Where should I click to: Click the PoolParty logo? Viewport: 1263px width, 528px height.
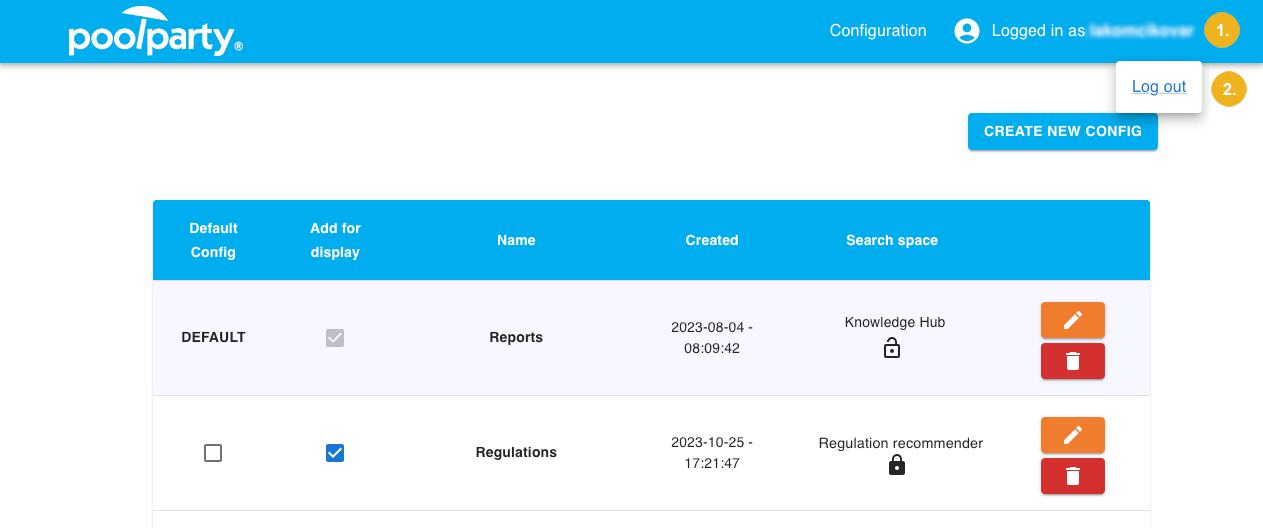tap(155, 31)
